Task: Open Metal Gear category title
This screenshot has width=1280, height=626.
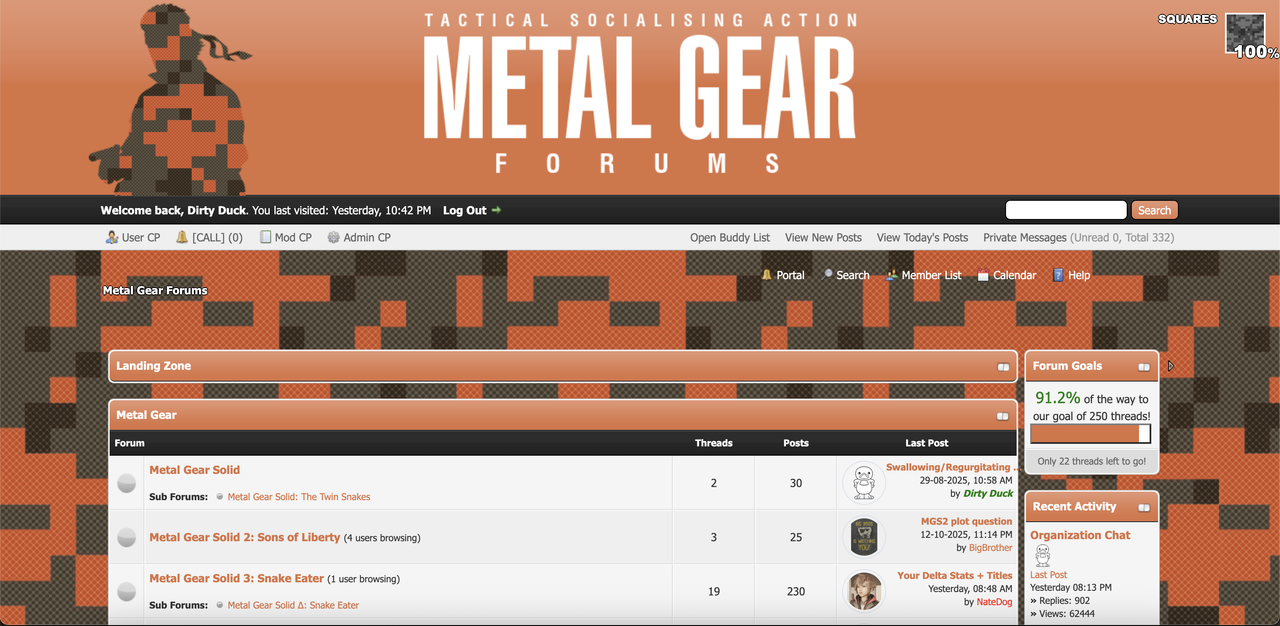Action: [146, 415]
